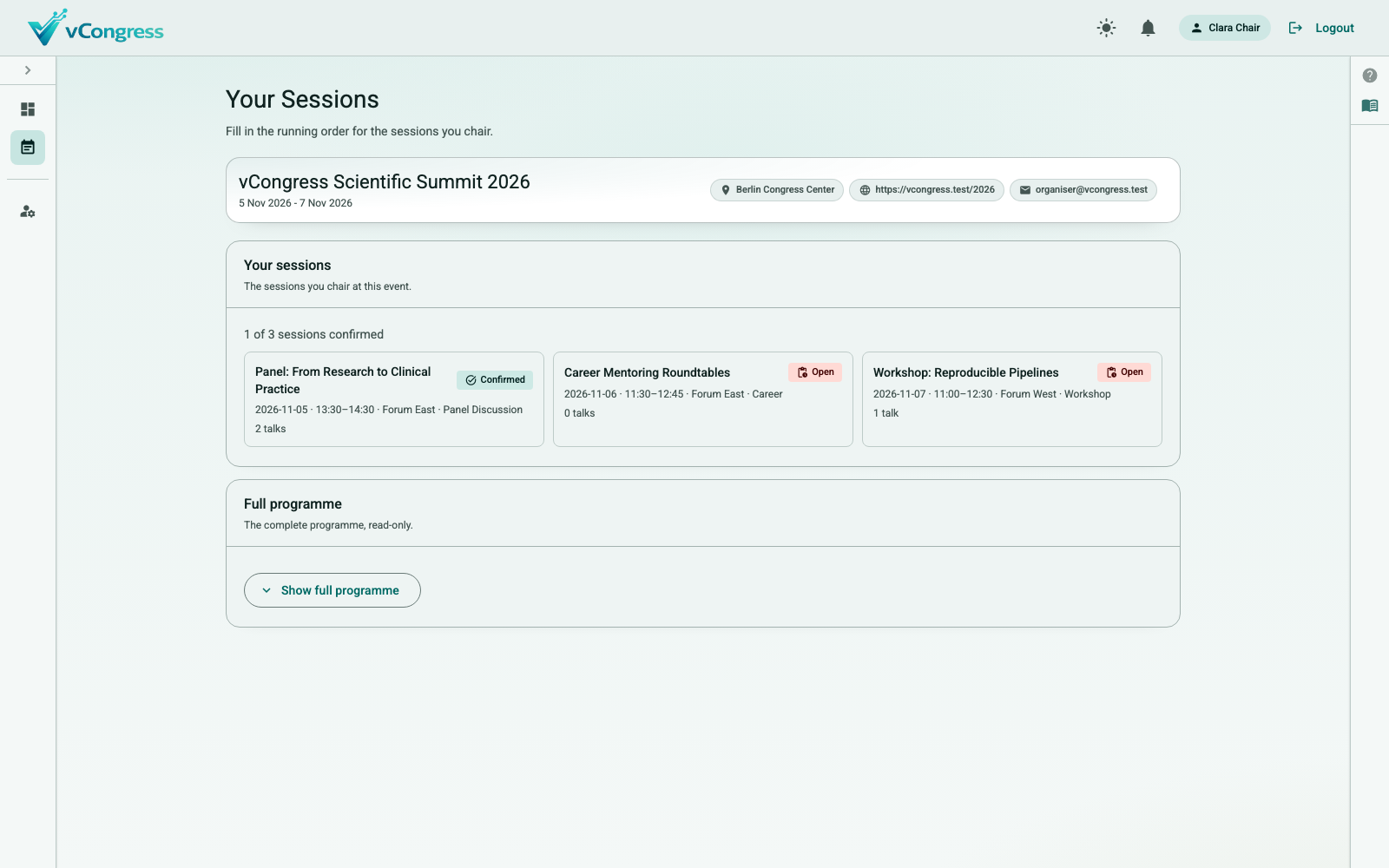1389x868 pixels.
Task: Open the help question mark icon
Action: [x=1370, y=76]
